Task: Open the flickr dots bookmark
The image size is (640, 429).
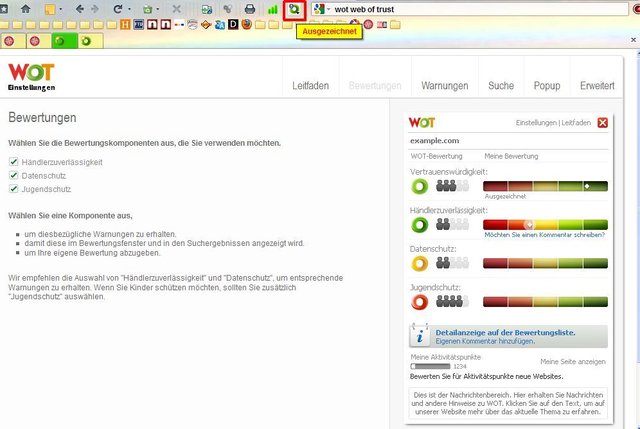Action: coord(179,25)
